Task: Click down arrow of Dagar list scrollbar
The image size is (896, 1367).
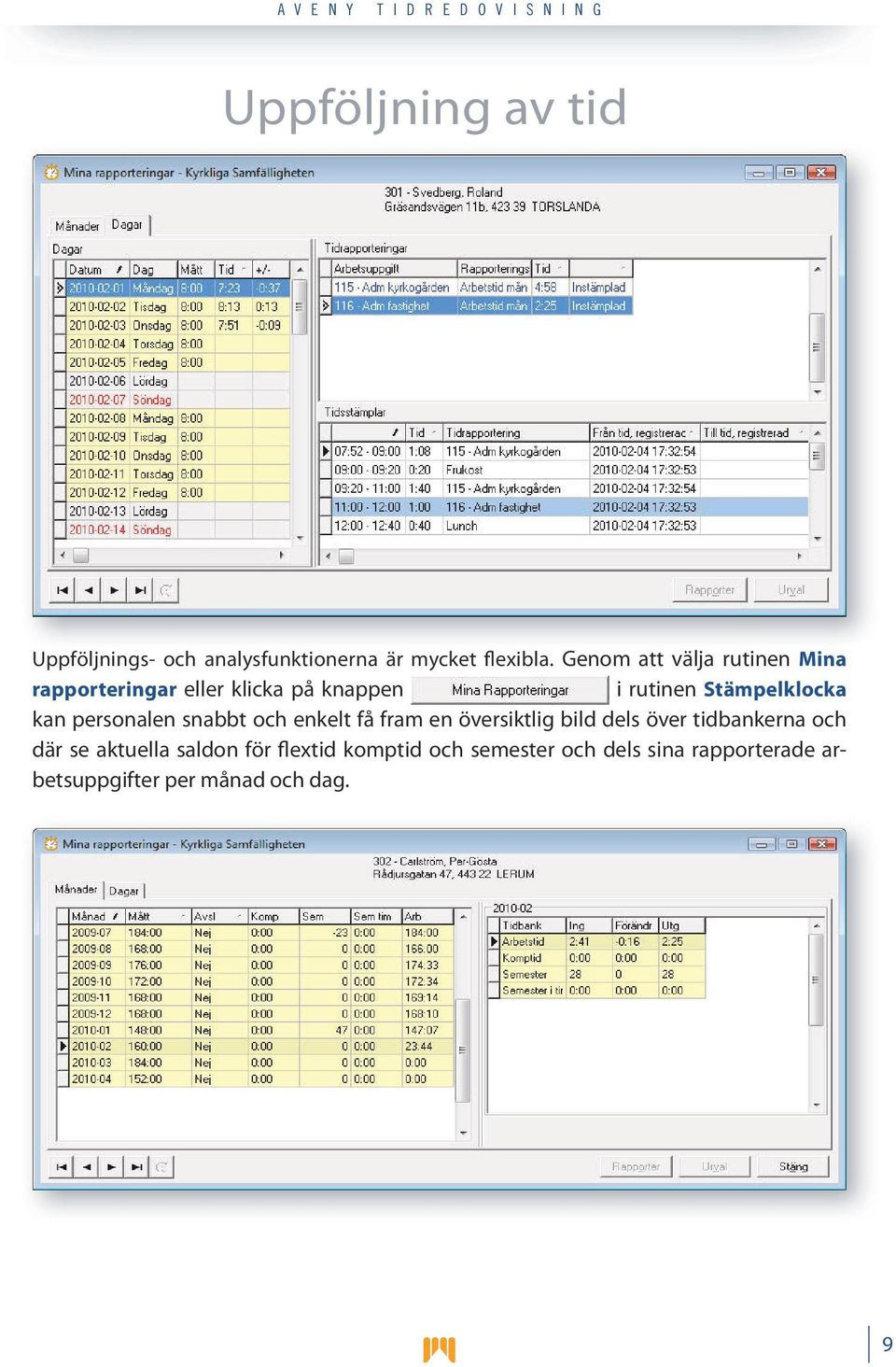Action: 300,538
